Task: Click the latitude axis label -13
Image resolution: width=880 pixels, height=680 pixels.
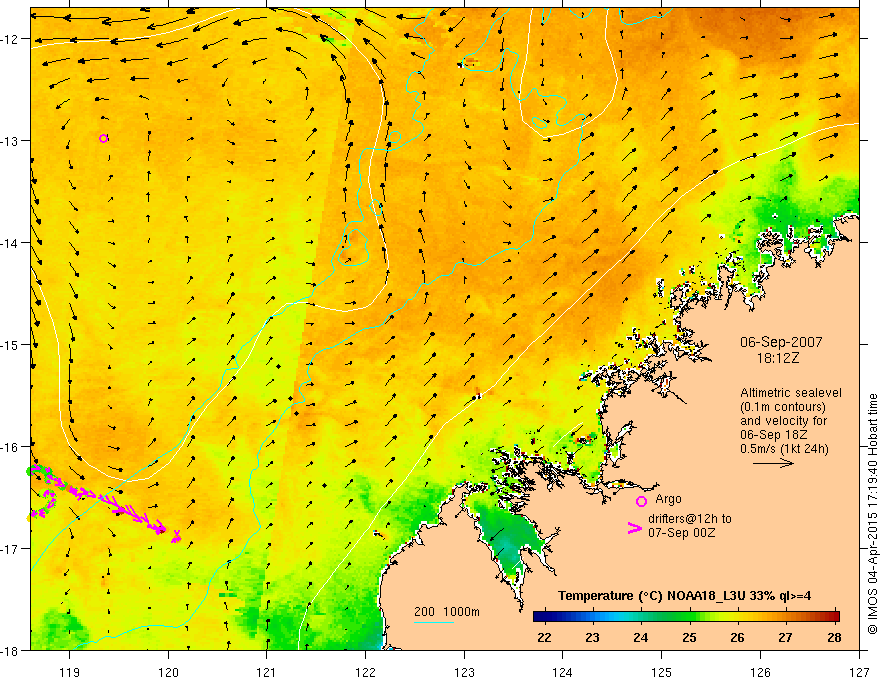Action: (10, 140)
